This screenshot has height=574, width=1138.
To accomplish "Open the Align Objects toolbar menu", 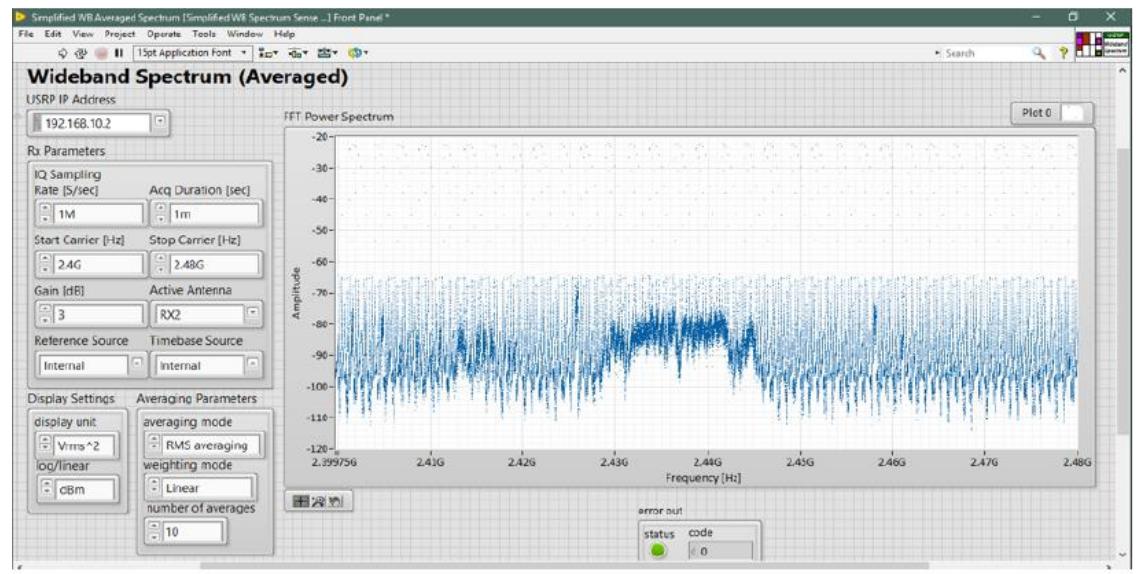I will 268,53.
